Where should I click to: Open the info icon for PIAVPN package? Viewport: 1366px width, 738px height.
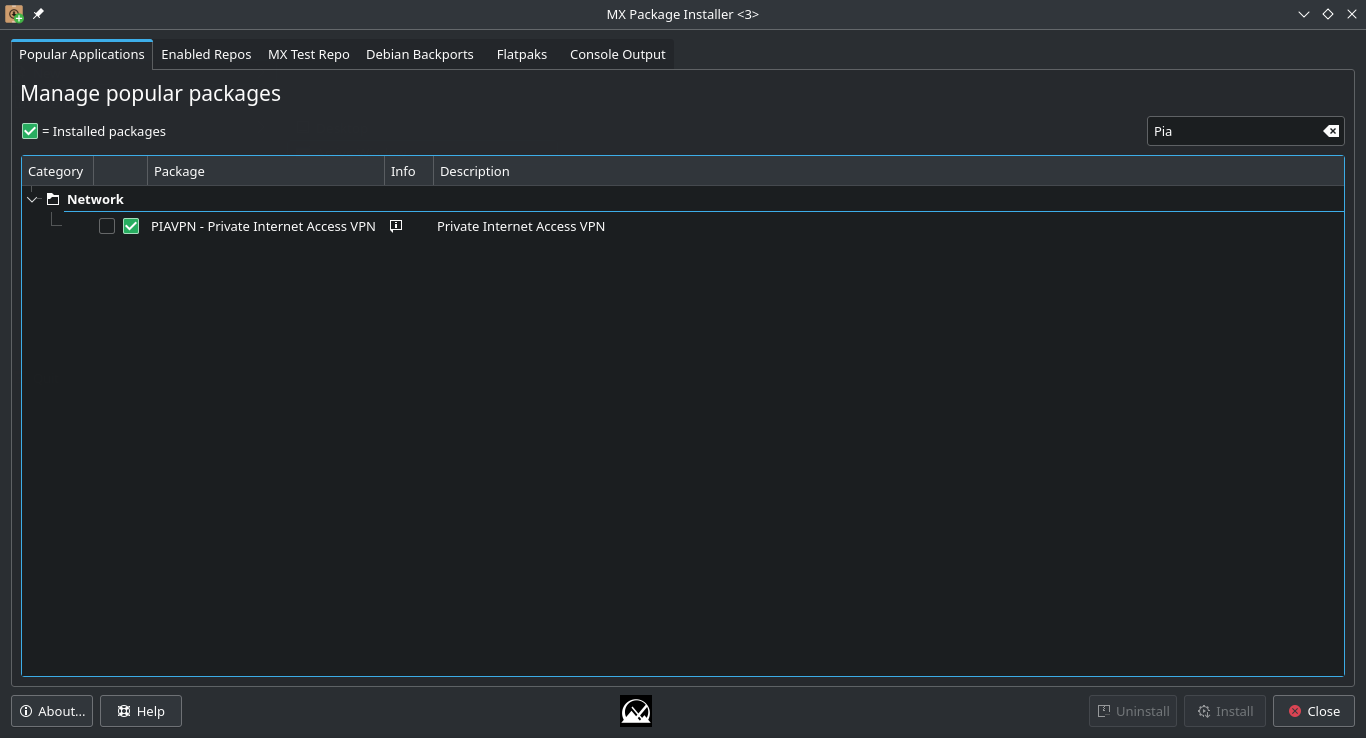click(x=396, y=226)
